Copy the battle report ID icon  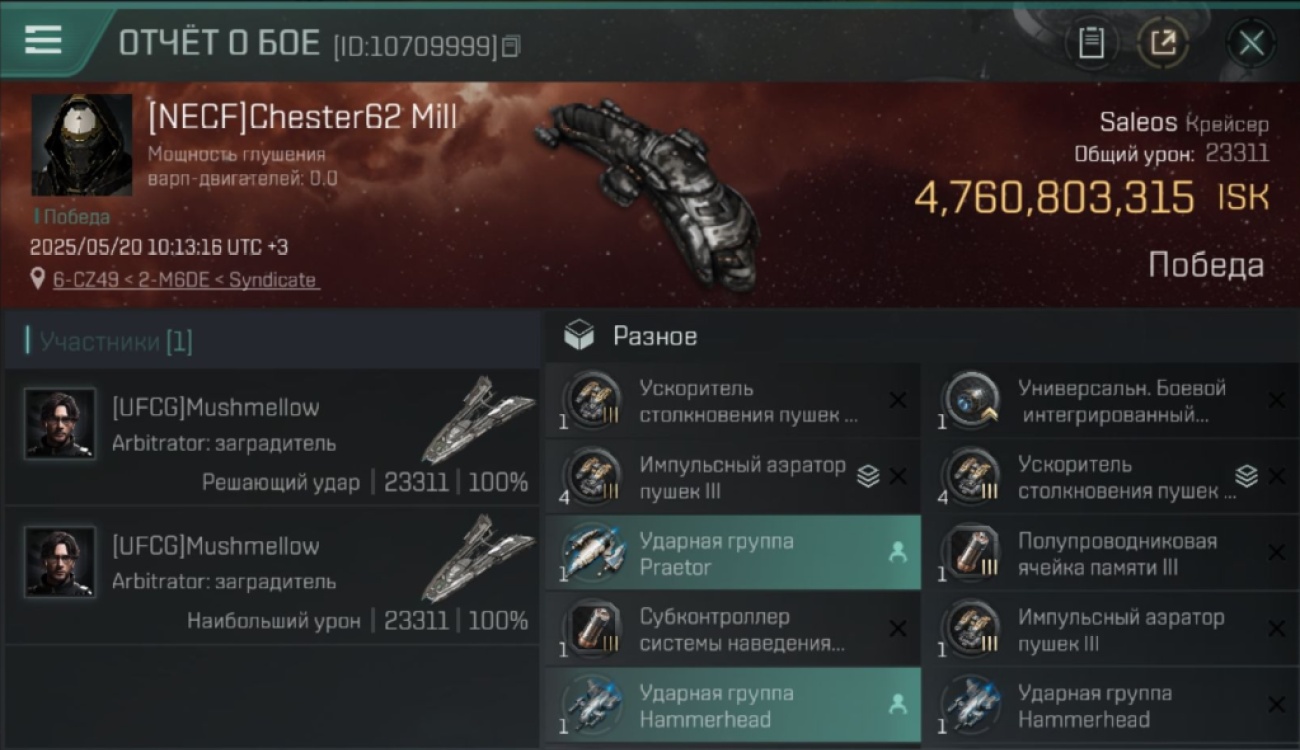(511, 46)
